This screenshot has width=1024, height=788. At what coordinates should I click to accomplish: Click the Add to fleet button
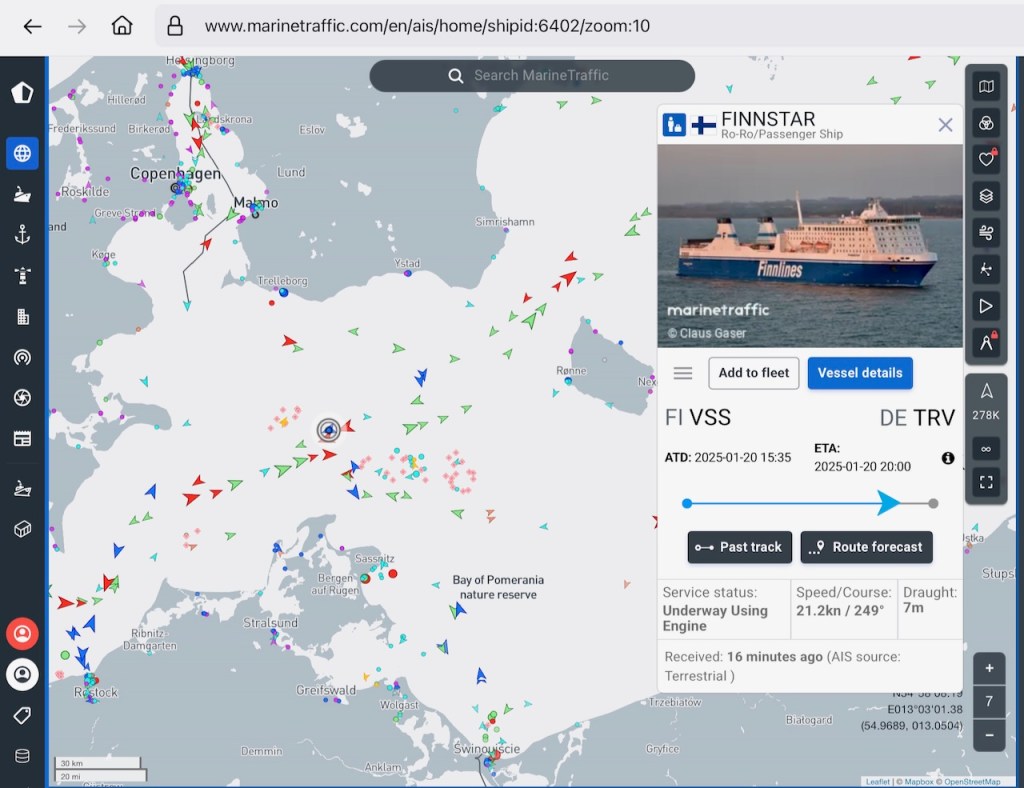click(x=754, y=373)
